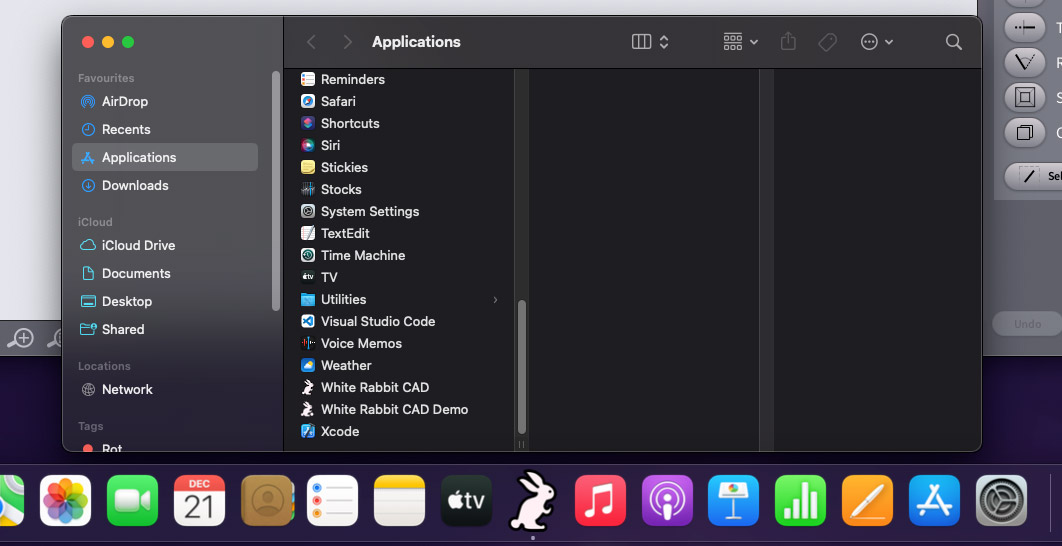
Task: Open Music from the Dock
Action: 600,501
